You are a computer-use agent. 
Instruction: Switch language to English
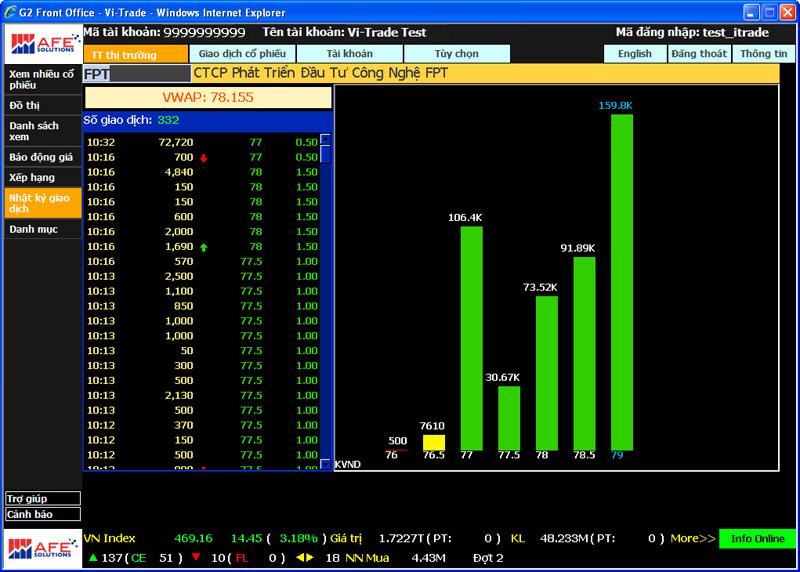(x=635, y=54)
